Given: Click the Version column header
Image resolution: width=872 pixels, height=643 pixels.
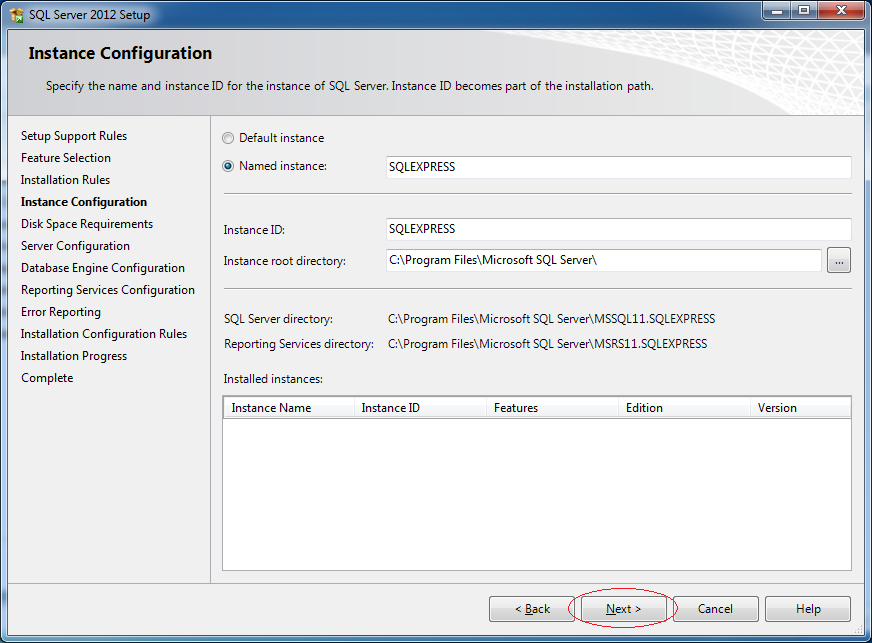Looking at the screenshot, I should [800, 408].
